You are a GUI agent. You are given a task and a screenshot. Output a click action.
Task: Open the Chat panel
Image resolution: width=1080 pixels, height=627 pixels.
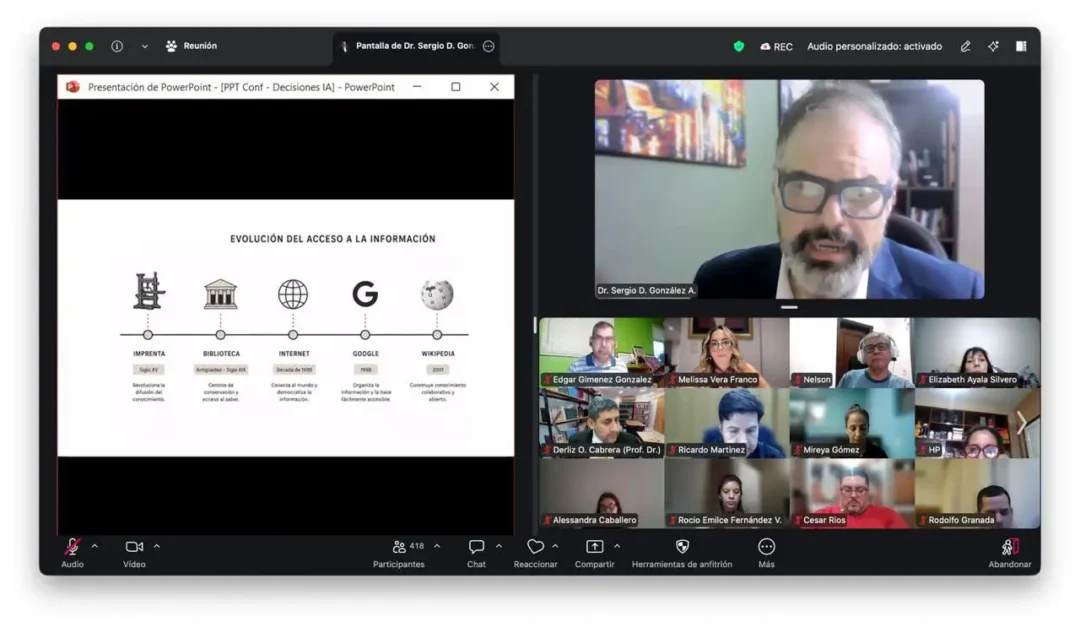coord(476,546)
